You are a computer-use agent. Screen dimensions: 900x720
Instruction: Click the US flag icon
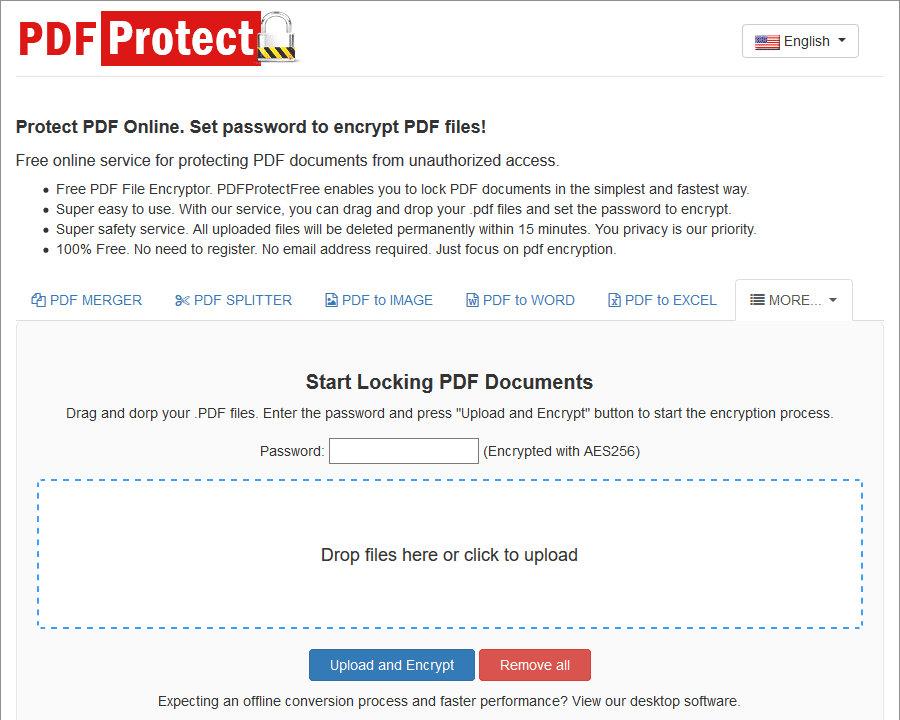(x=767, y=42)
